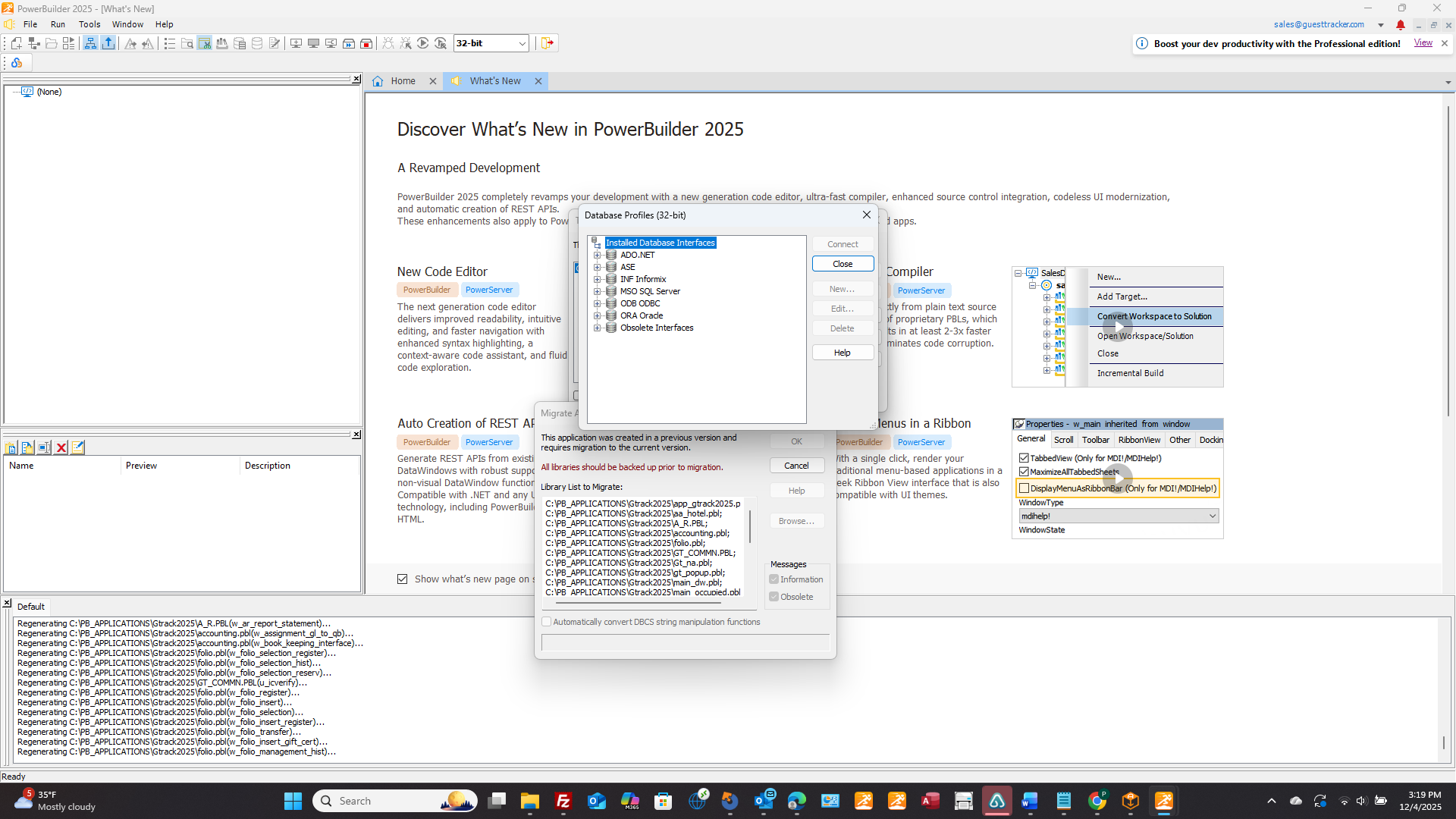Expand the MSO SQL Server interface node
The image size is (1456, 819).
point(597,291)
